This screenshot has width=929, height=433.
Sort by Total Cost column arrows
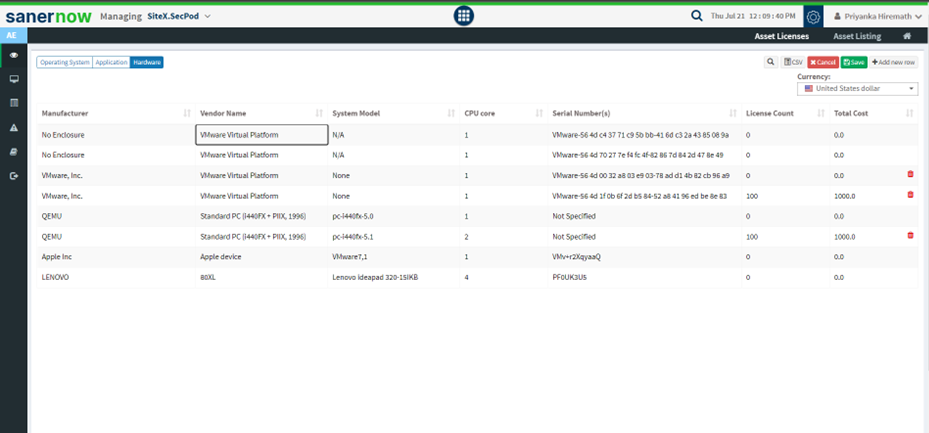(x=909, y=113)
